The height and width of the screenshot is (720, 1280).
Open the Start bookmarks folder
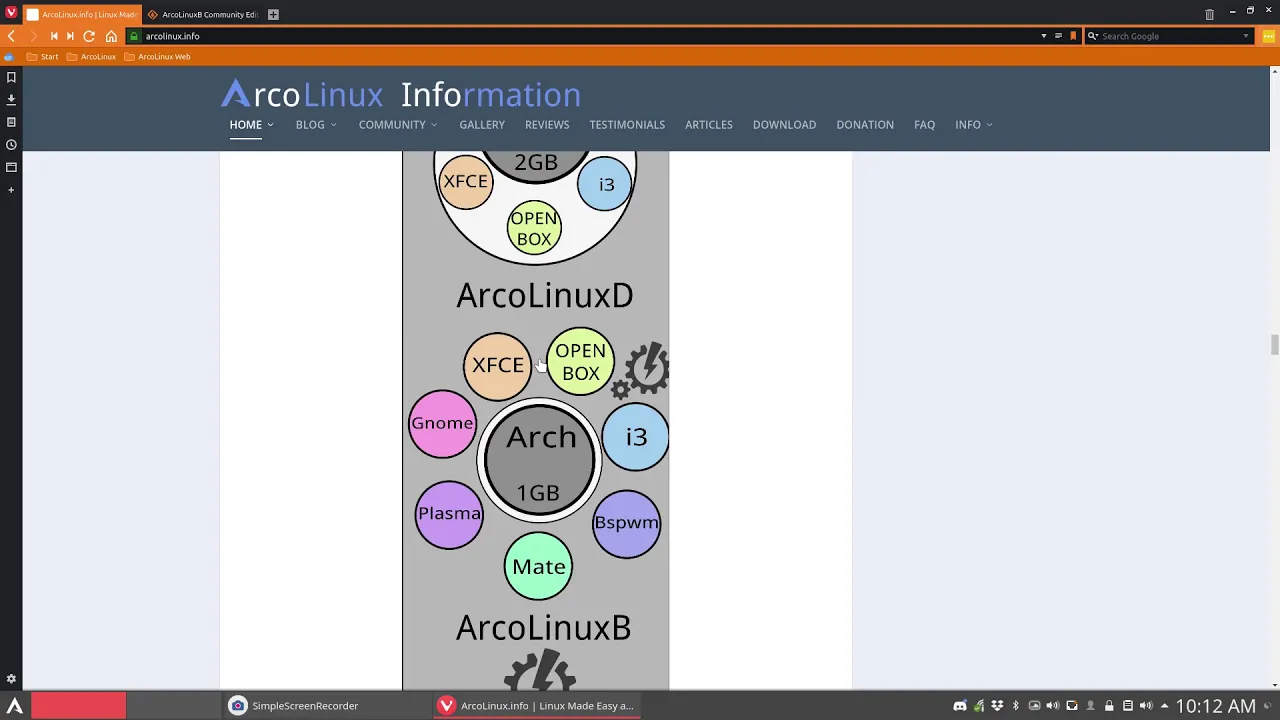coord(42,57)
